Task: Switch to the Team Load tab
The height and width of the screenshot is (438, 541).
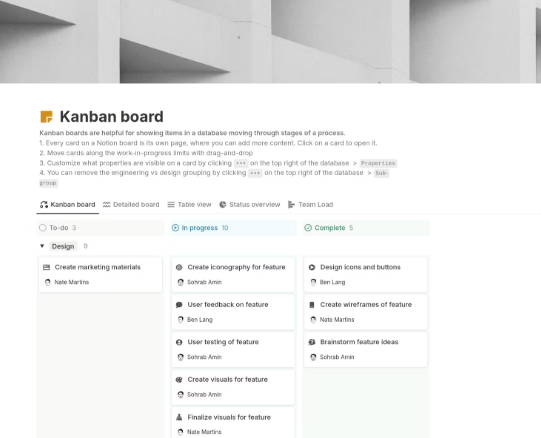Action: tap(311, 205)
